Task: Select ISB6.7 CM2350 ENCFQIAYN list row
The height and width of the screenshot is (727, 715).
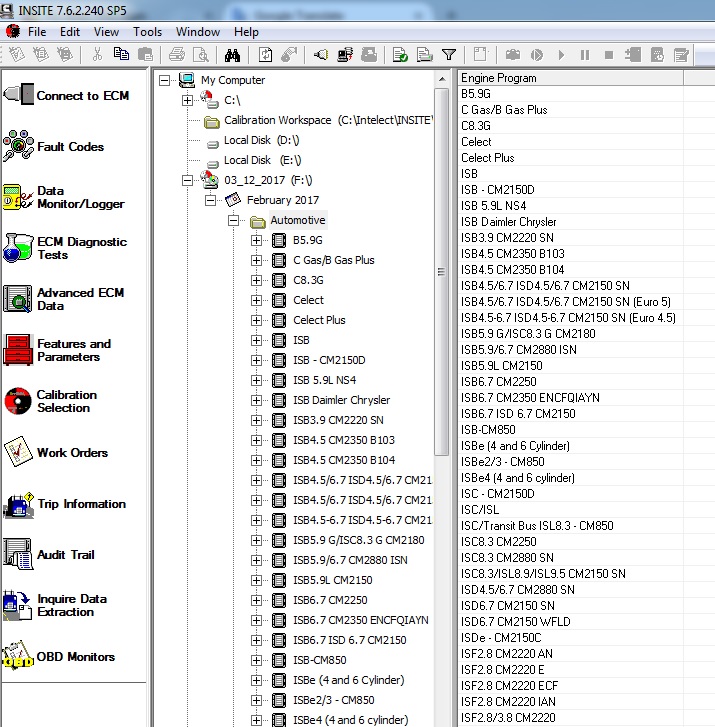Action: click(x=571, y=398)
